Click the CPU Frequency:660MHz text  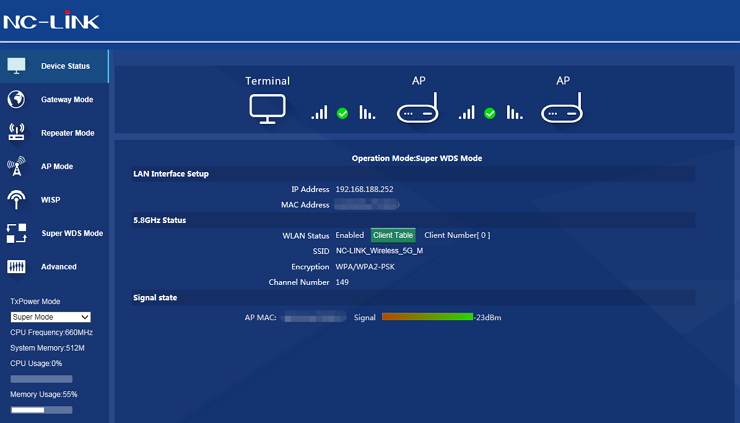(x=51, y=332)
